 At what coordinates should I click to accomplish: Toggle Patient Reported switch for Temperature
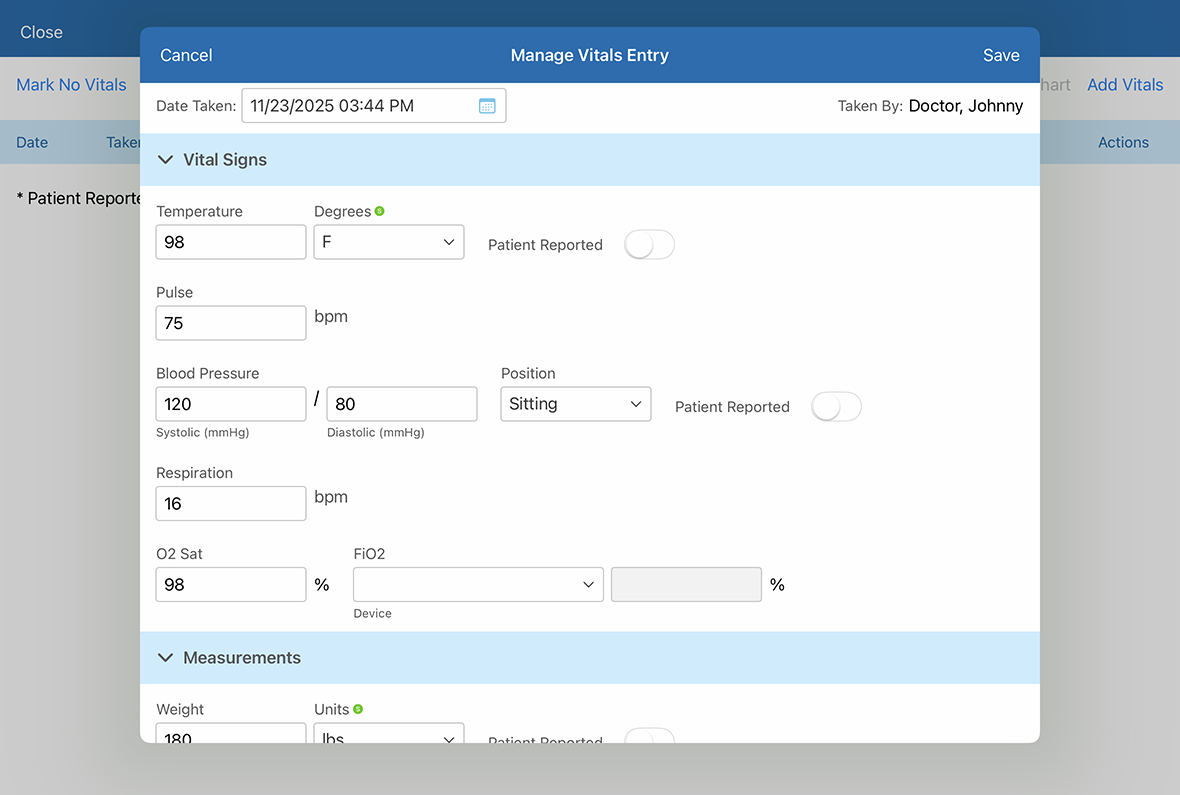click(649, 245)
